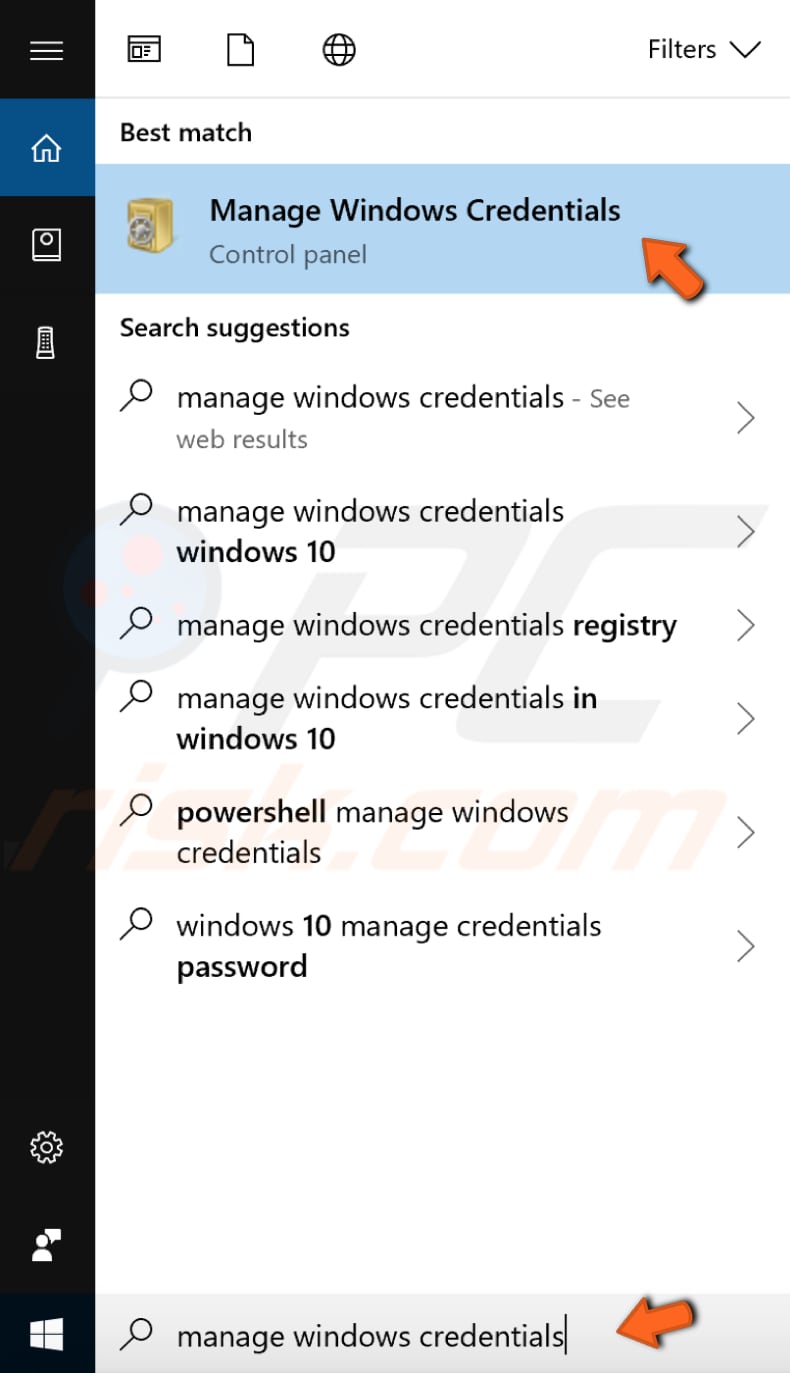Open the hamburger menu
Screen dimensions: 790x1373
coord(46,50)
